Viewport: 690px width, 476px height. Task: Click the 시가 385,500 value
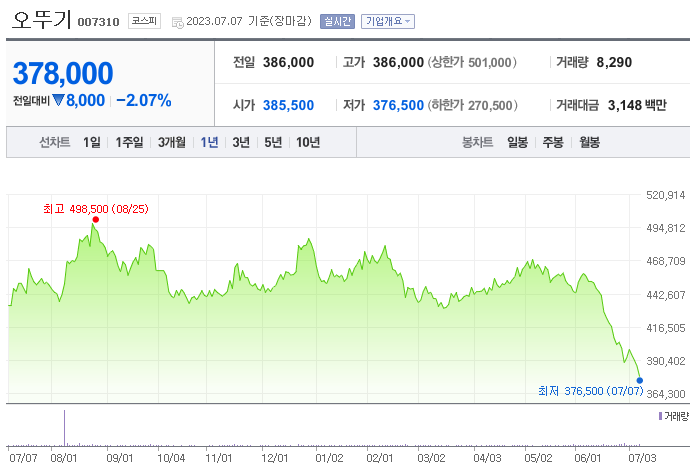point(288,105)
